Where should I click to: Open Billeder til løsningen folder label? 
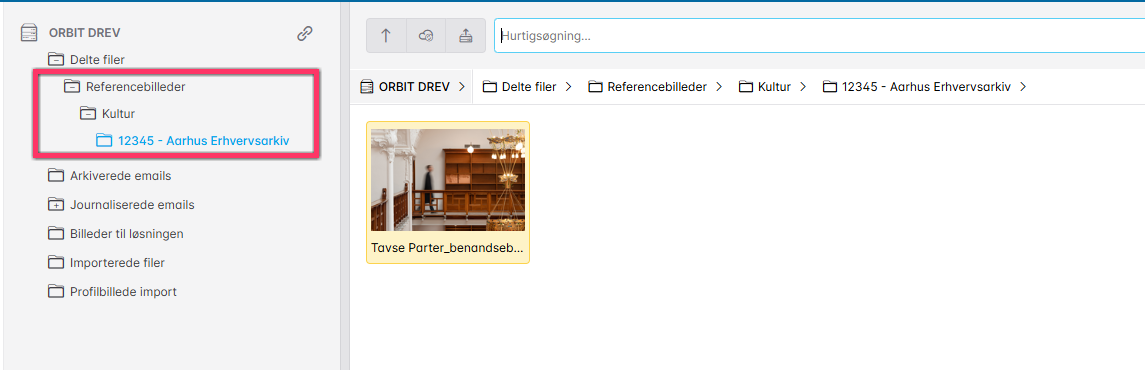pos(126,234)
